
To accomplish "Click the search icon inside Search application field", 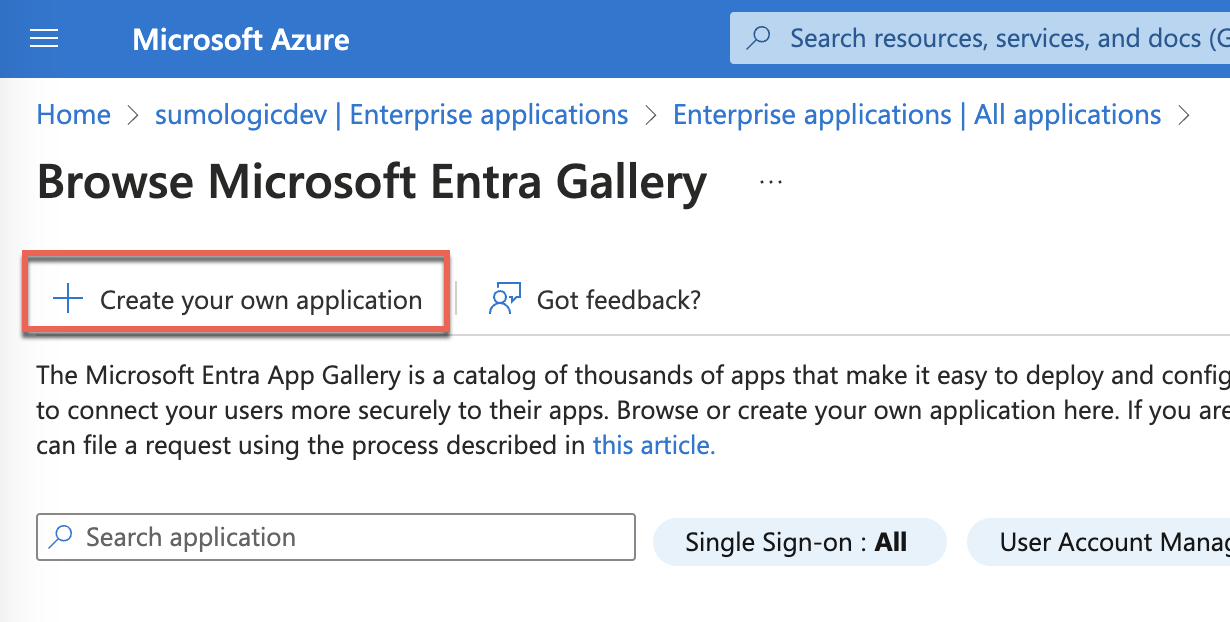I will coord(60,537).
